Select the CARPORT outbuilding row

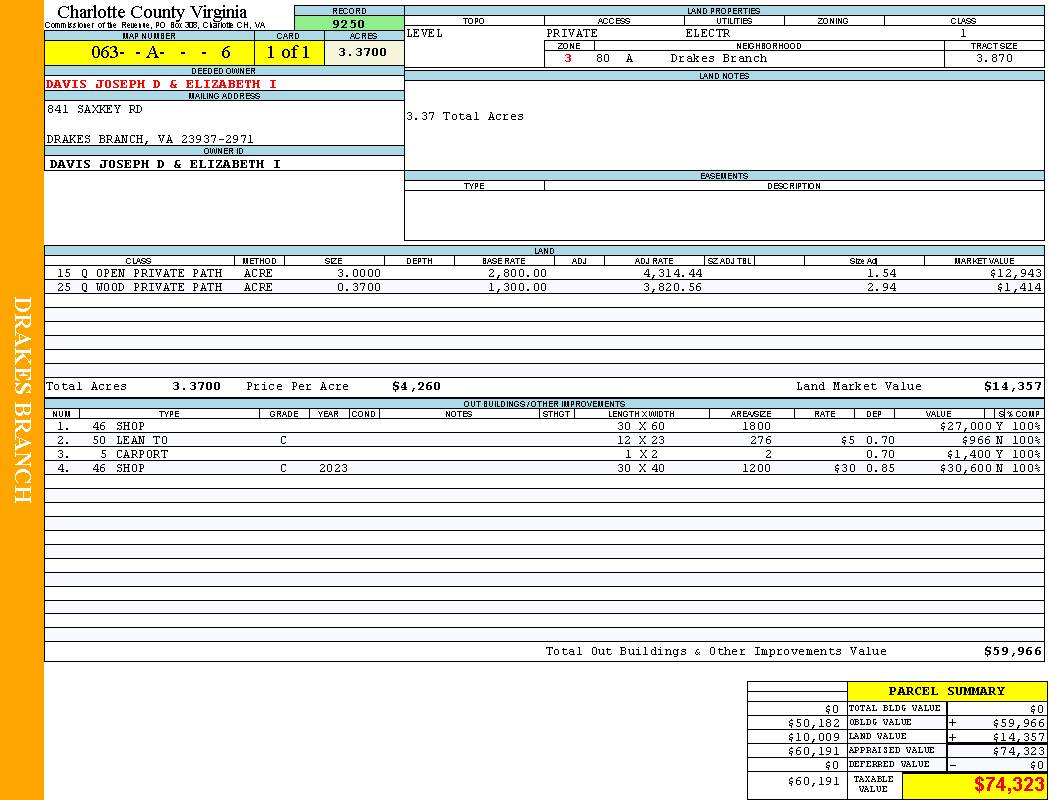142,454
